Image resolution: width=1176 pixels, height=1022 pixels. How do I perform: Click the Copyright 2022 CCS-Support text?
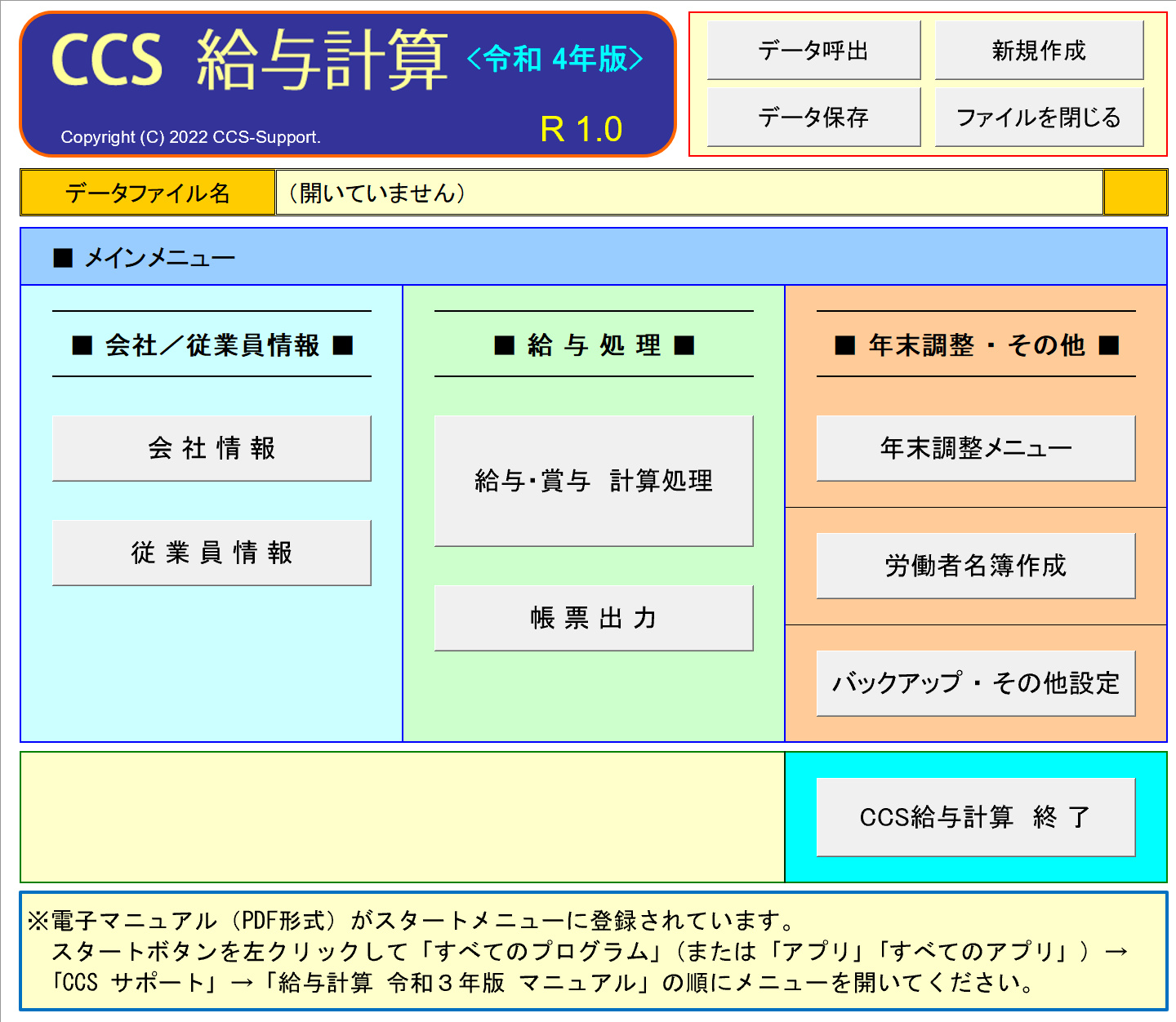(x=191, y=137)
